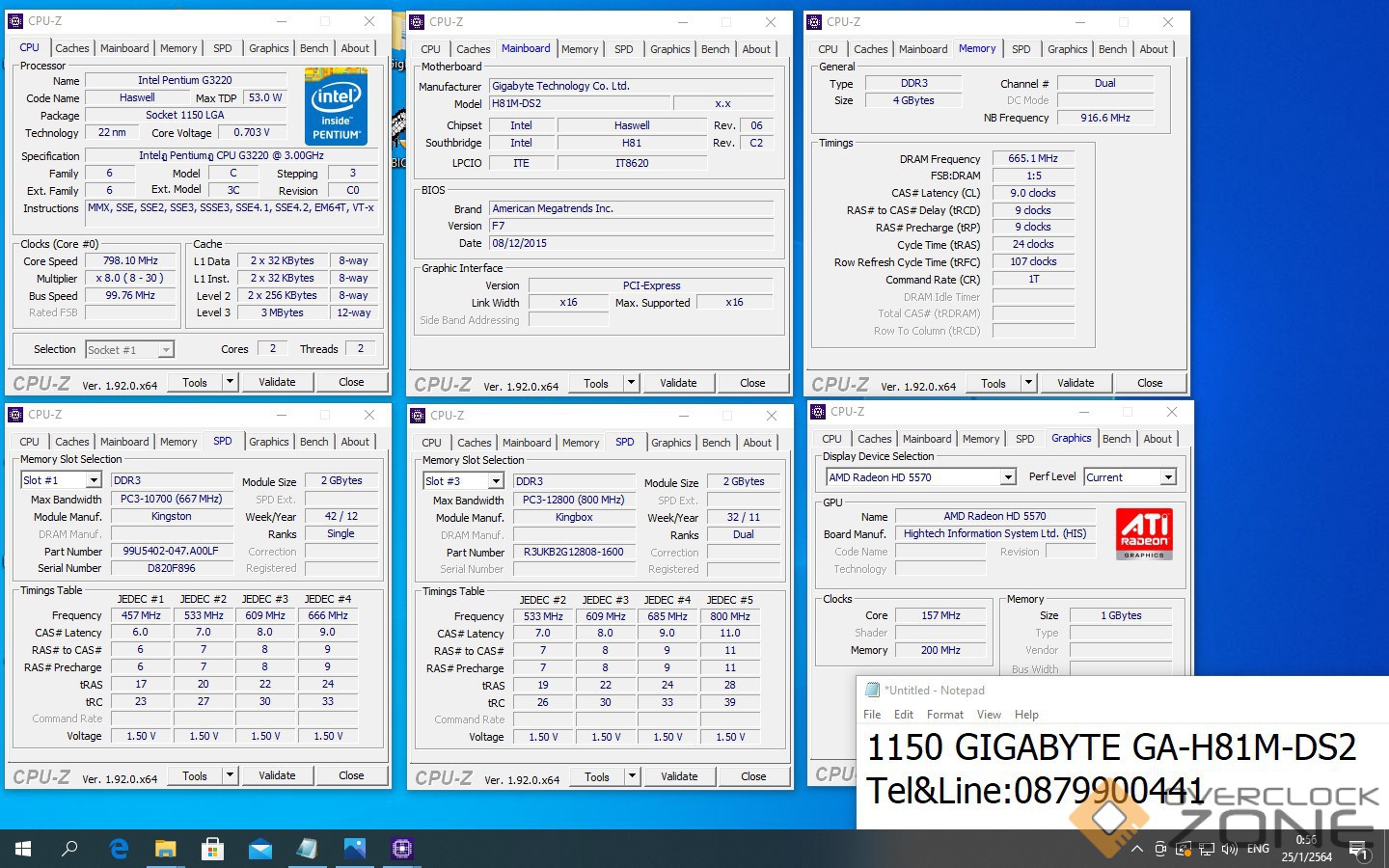Select the Graphics tab in the Slot #3 SPD window

click(x=671, y=443)
